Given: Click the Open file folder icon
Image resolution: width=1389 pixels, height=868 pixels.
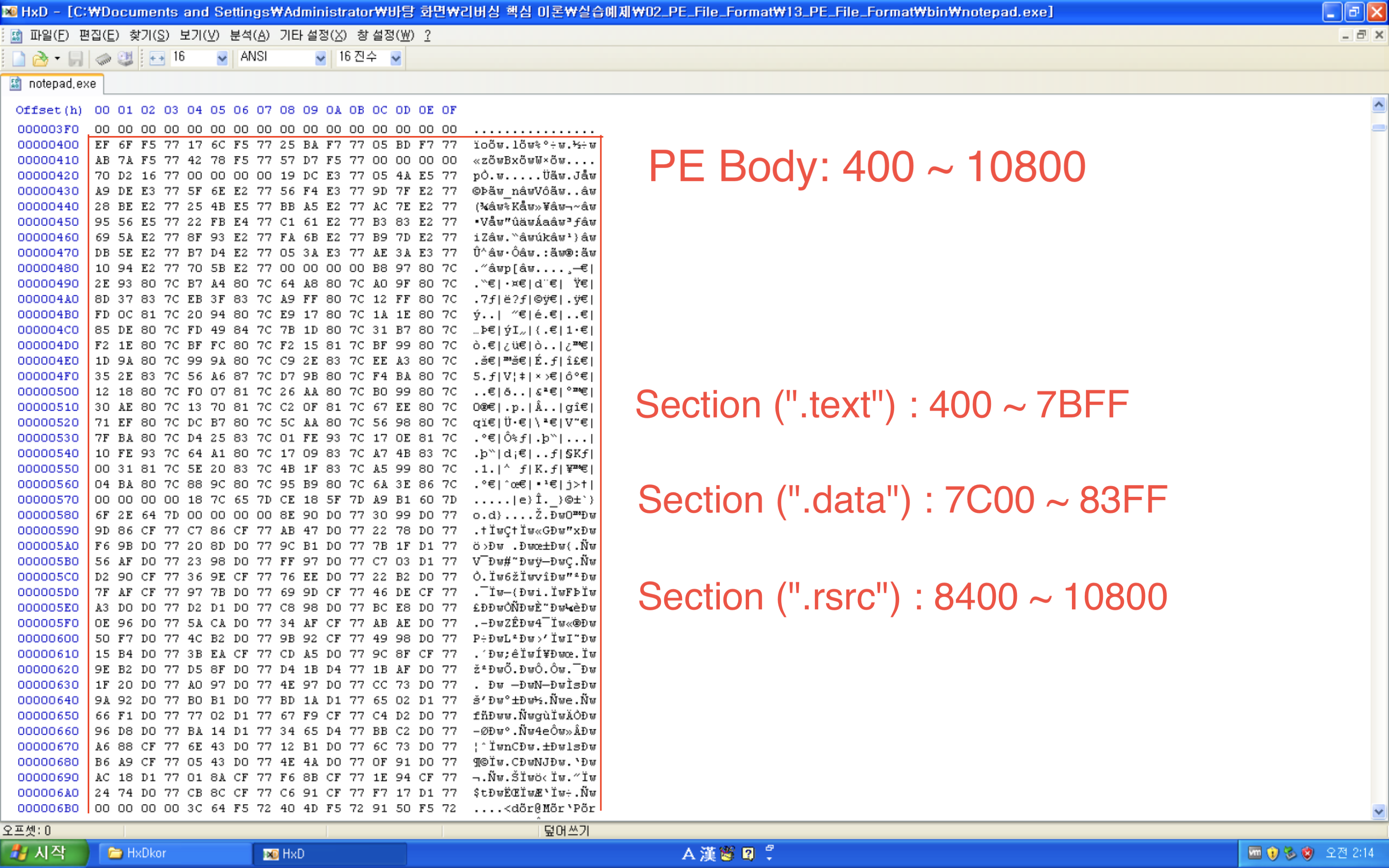Looking at the screenshot, I should pyautogui.click(x=40, y=58).
